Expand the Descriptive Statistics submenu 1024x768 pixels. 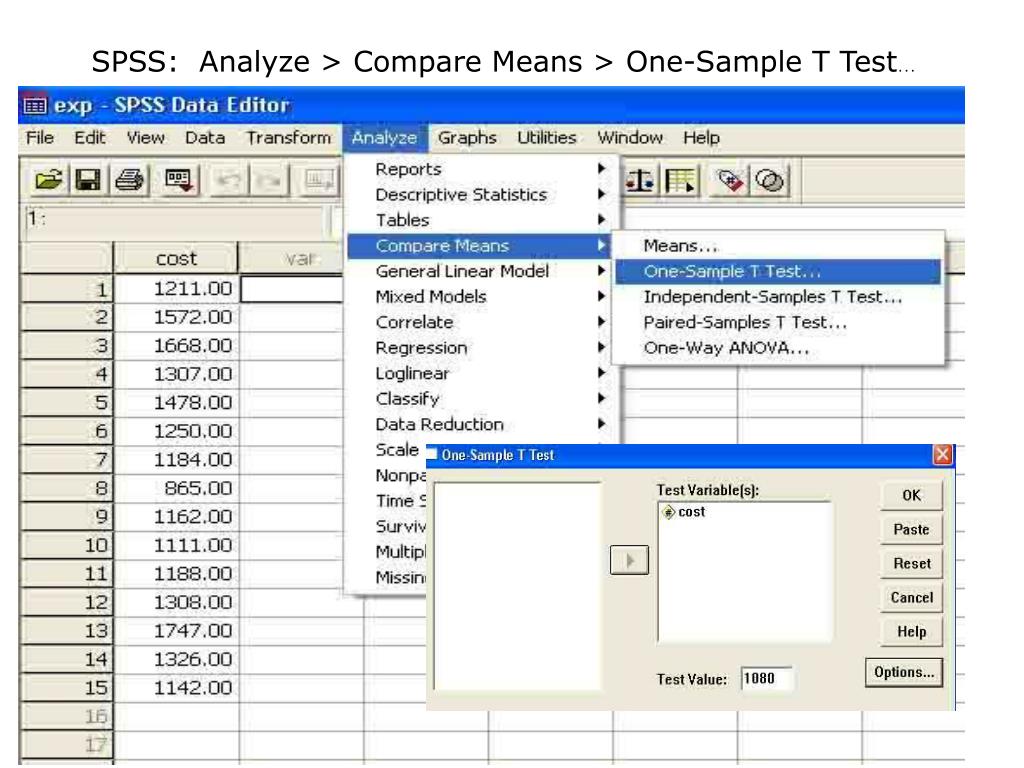click(x=482, y=195)
